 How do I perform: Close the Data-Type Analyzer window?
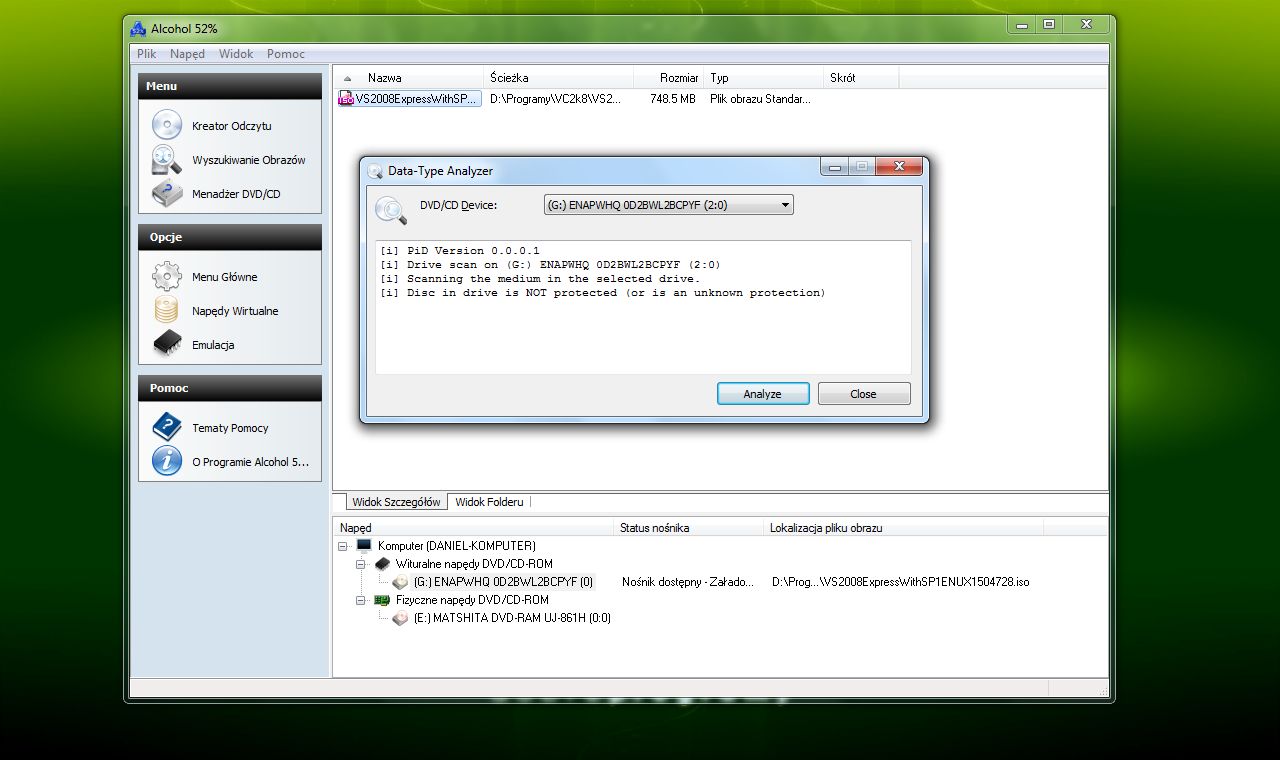click(898, 167)
